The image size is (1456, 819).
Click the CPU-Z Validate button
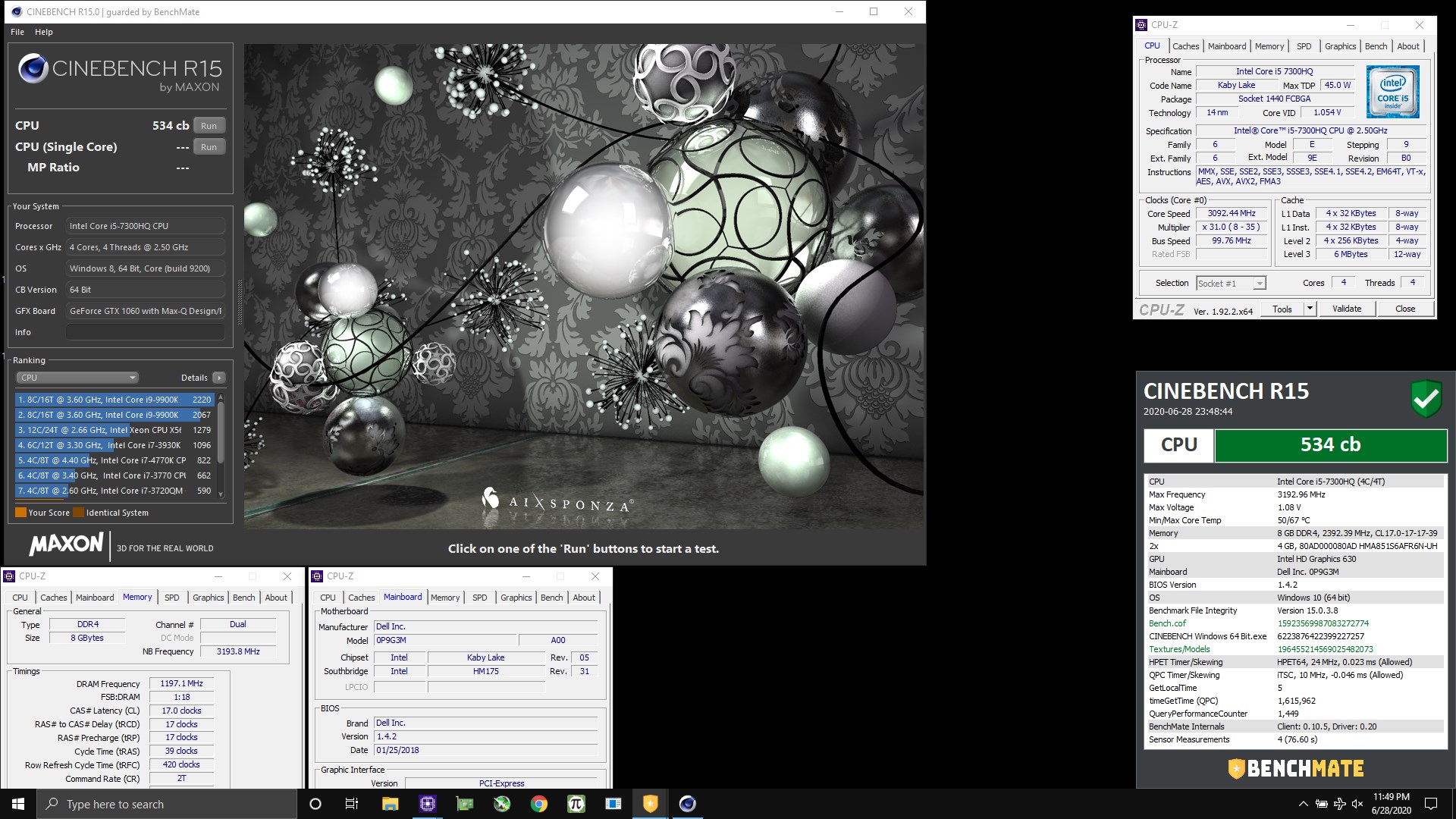click(1347, 309)
